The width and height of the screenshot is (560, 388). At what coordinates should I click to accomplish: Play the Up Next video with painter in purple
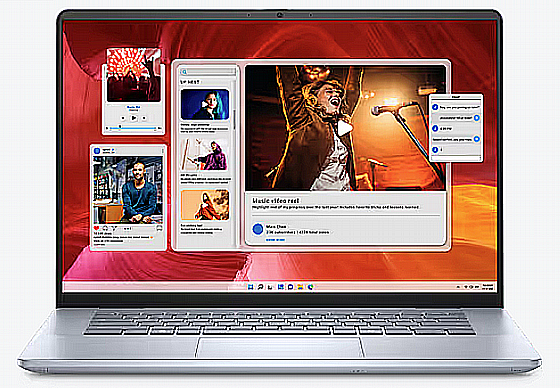click(x=205, y=154)
